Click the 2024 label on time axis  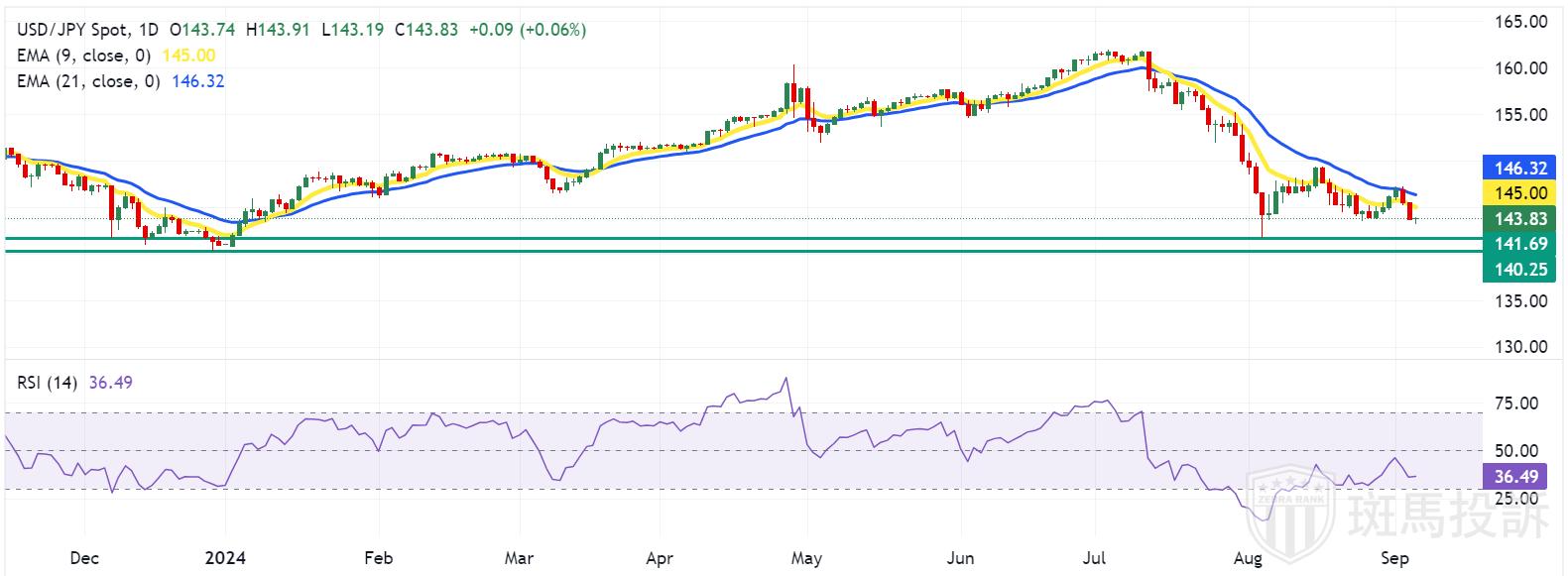(225, 559)
